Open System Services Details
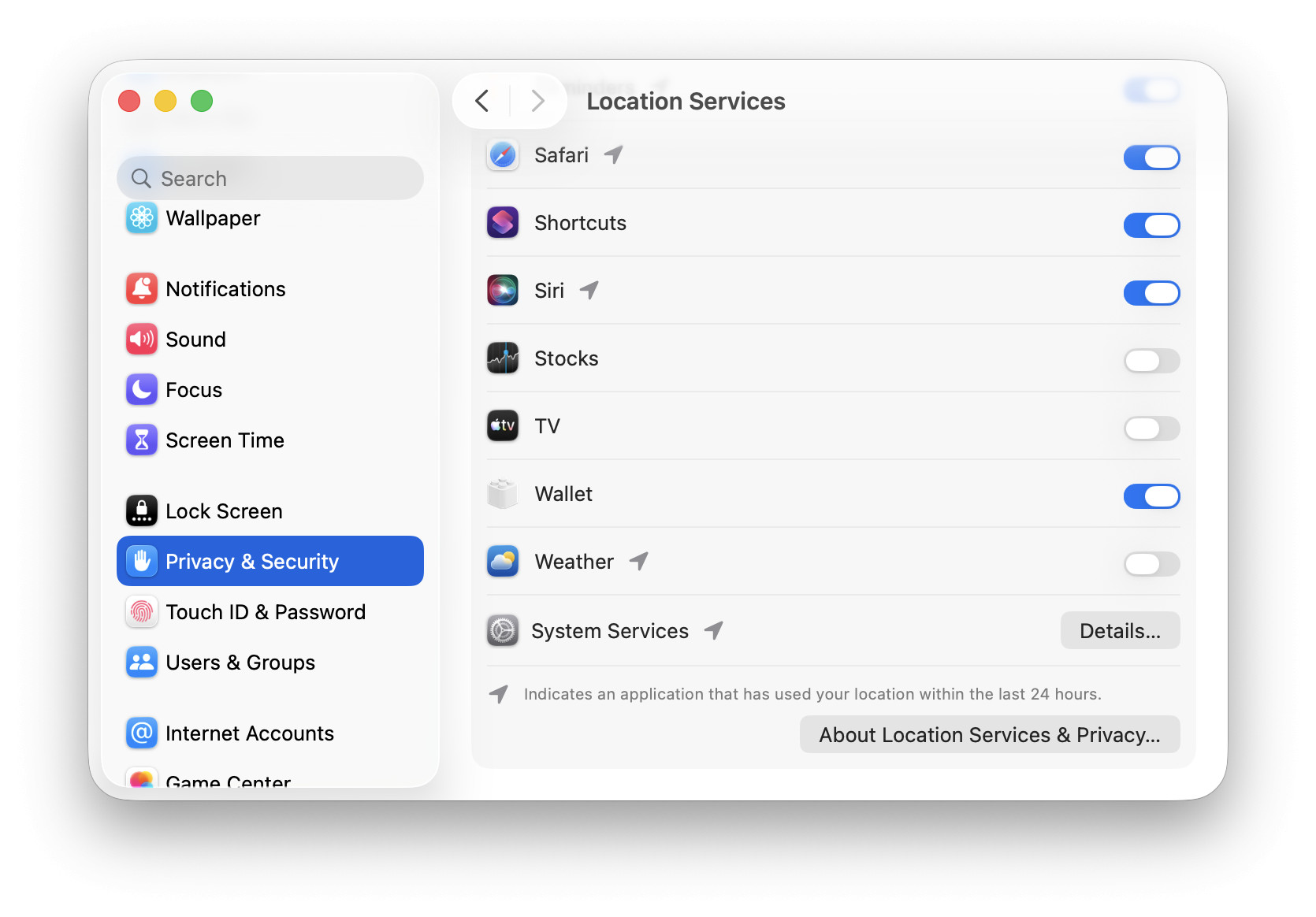Viewport: 1316px width, 917px height. pyautogui.click(x=1120, y=631)
